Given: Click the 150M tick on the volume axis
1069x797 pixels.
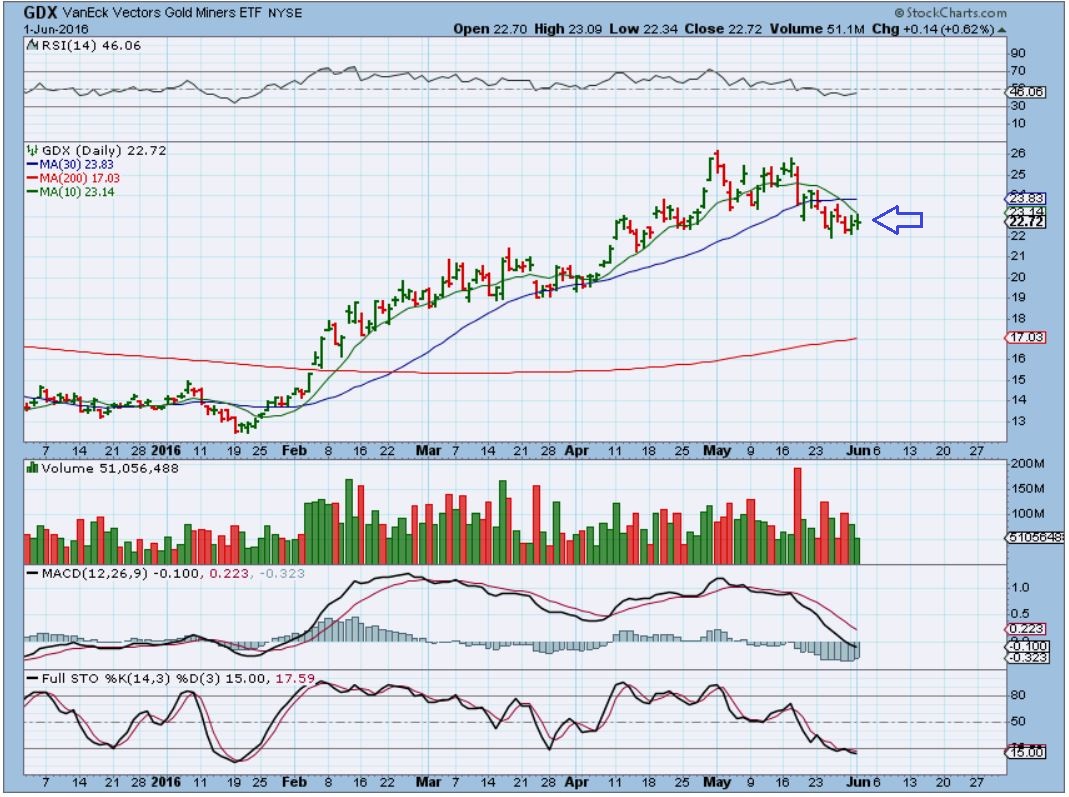Looking at the screenshot, I should point(1027,488).
